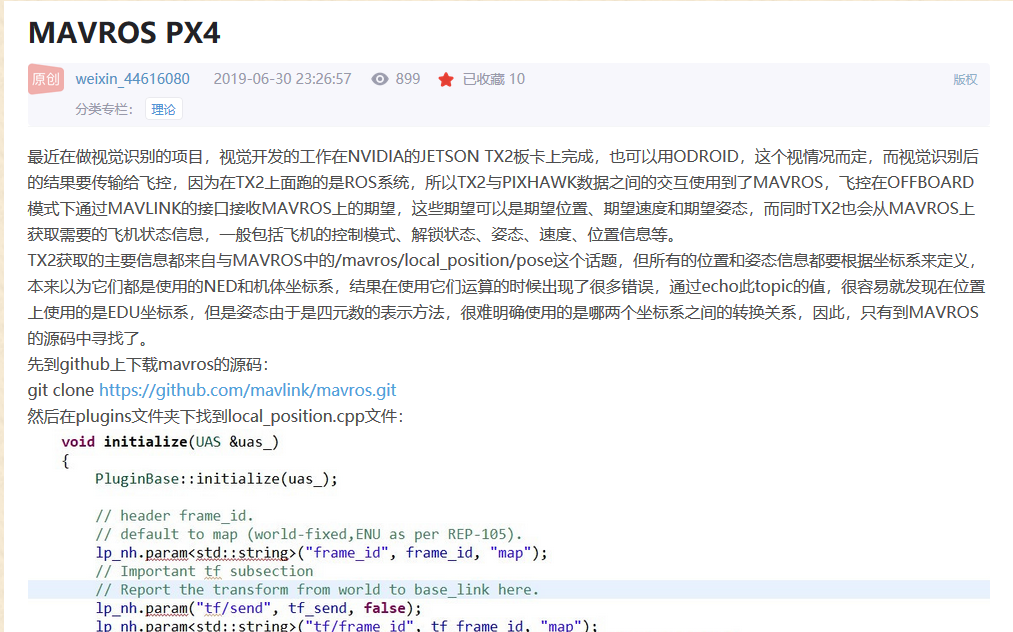Click code line with "frame_id", frame_id, "map"

321,553
